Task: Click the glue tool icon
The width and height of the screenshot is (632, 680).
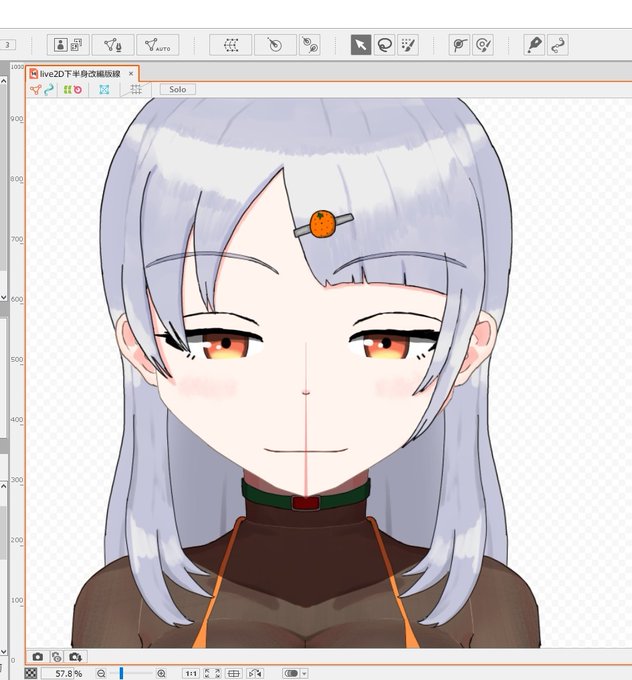Action: coord(459,45)
